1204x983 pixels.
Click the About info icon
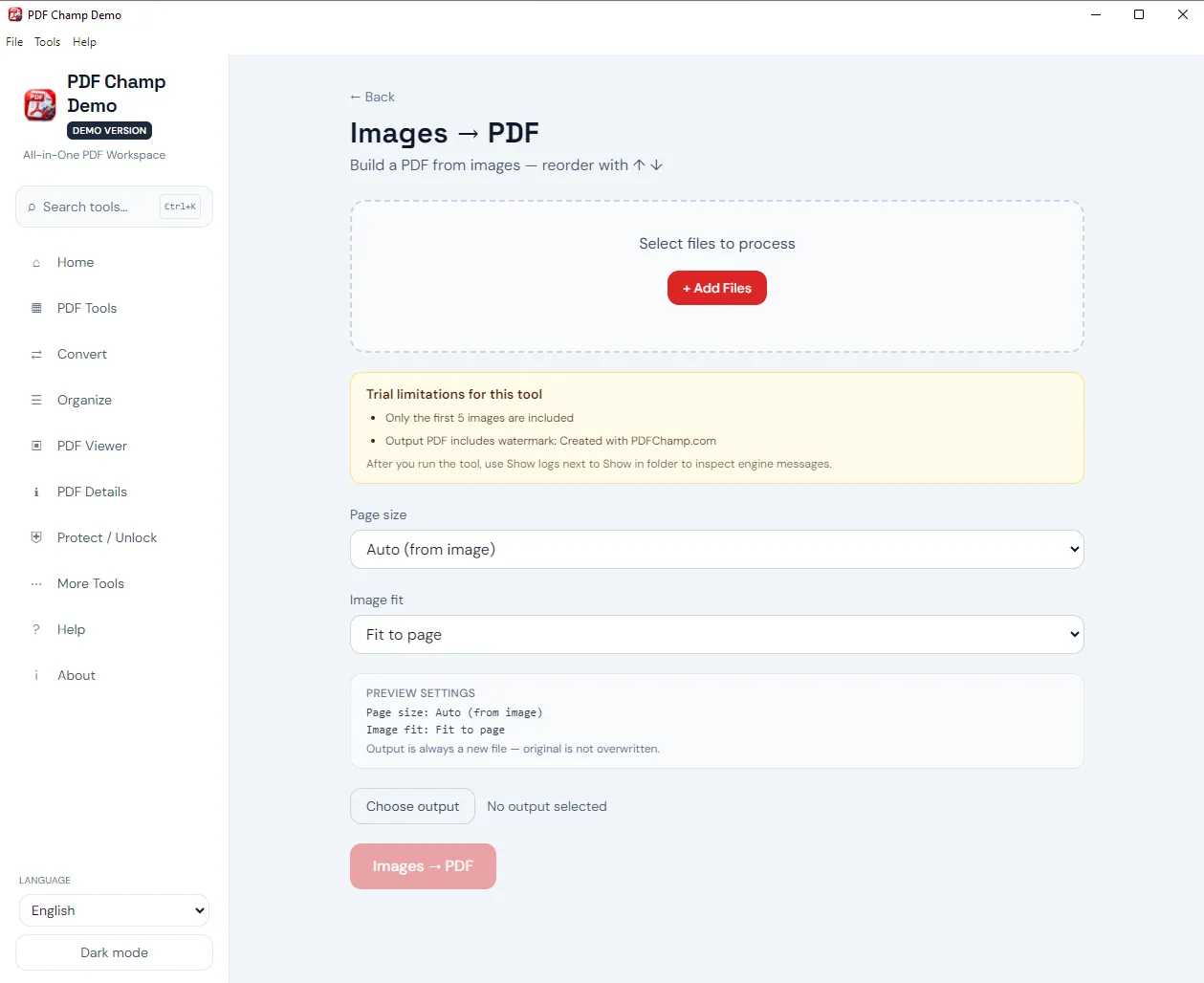(x=36, y=675)
